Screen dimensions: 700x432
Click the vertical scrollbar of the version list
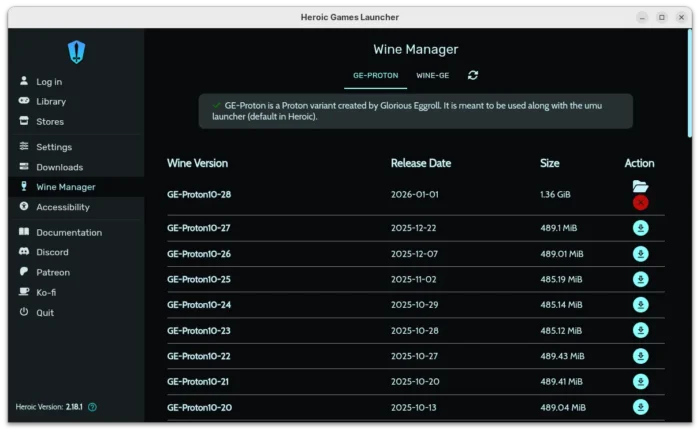pyautogui.click(x=689, y=90)
